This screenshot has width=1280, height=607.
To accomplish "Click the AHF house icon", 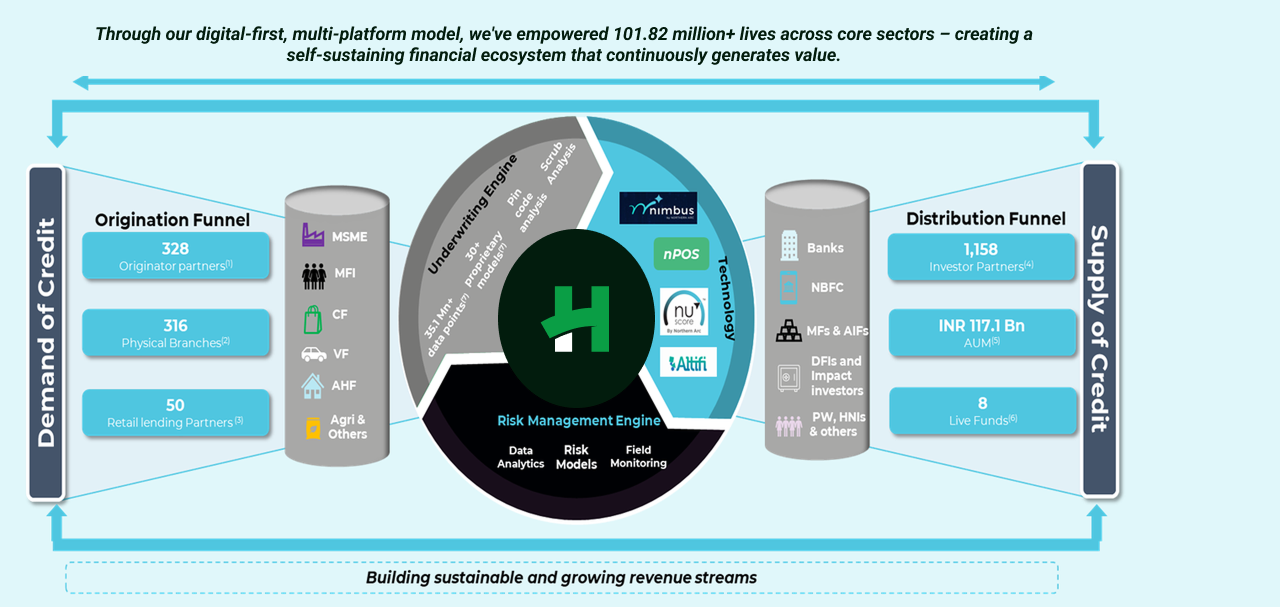I will click(313, 386).
